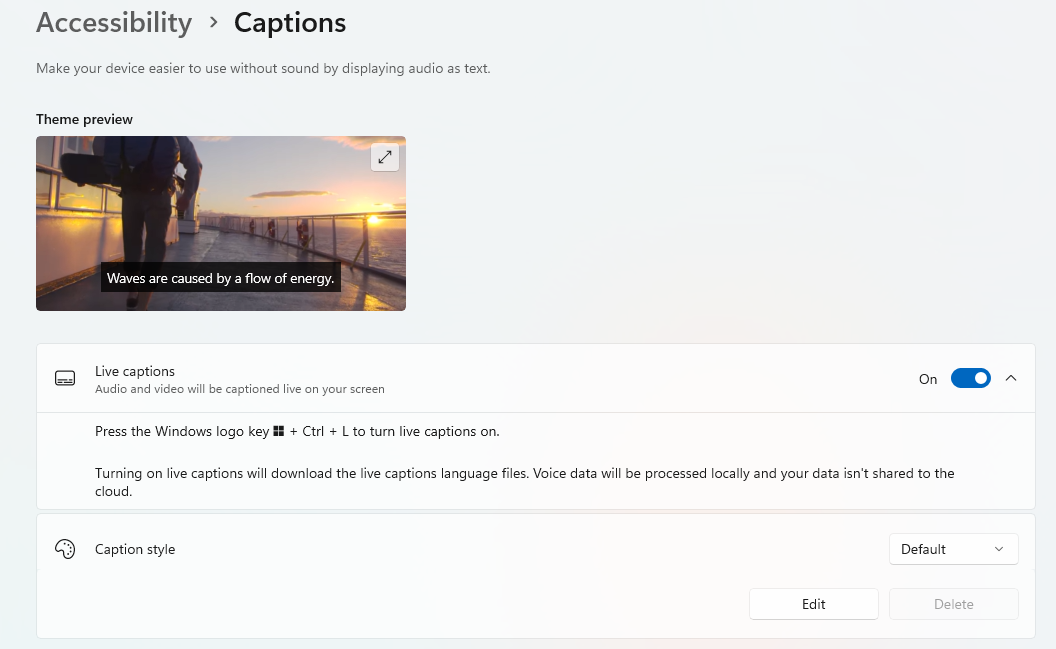Turn off the Live captions toggle

click(970, 378)
